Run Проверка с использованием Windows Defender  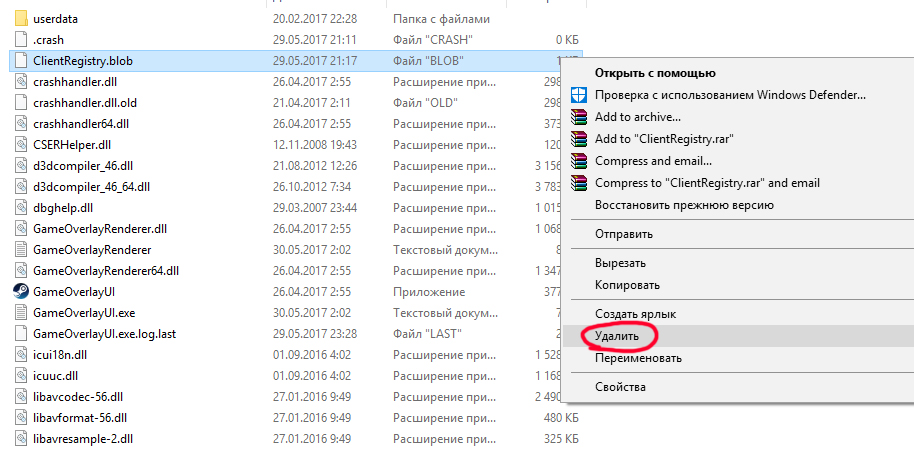tap(730, 95)
